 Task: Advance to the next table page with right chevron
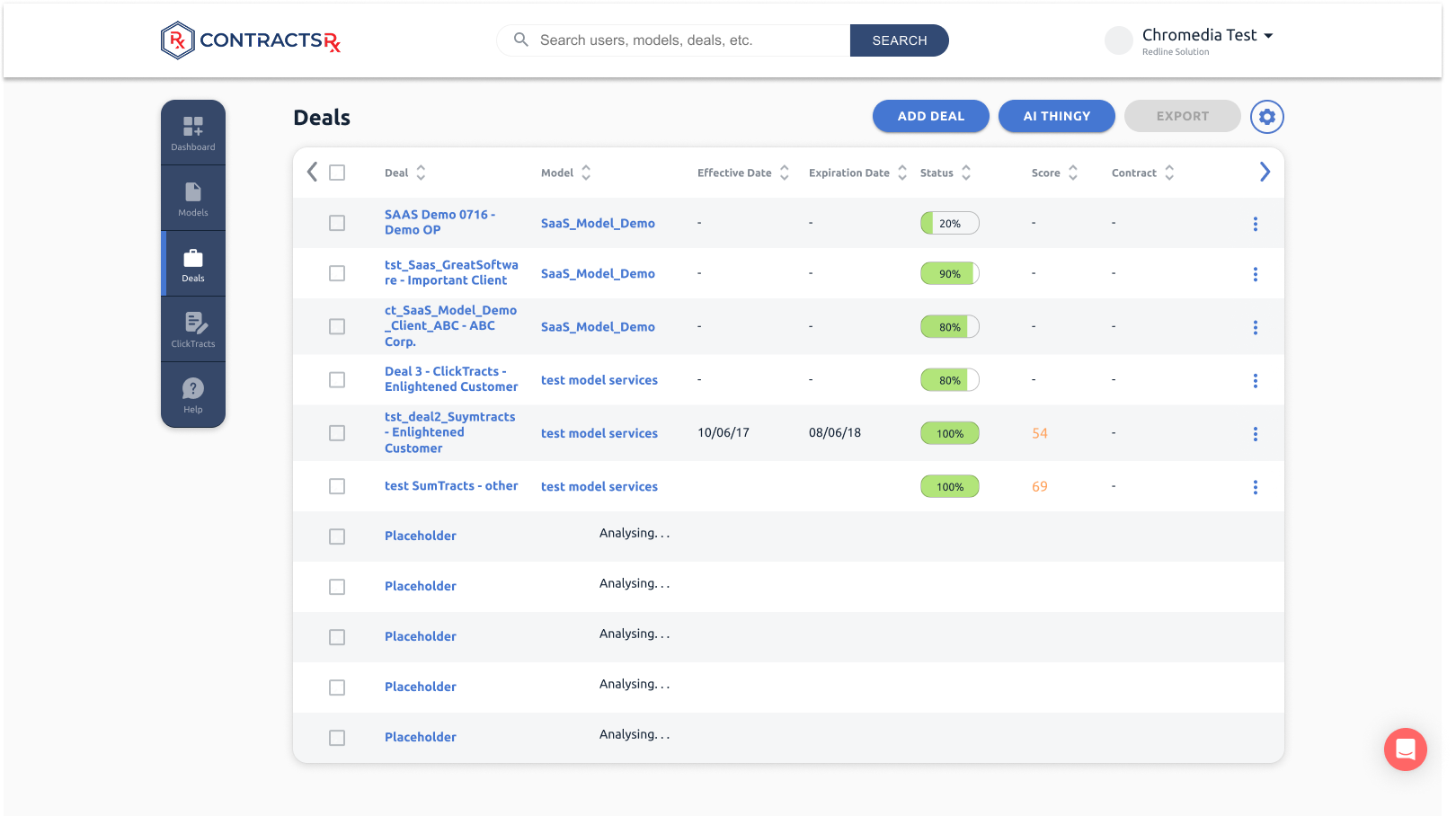coord(1265,171)
